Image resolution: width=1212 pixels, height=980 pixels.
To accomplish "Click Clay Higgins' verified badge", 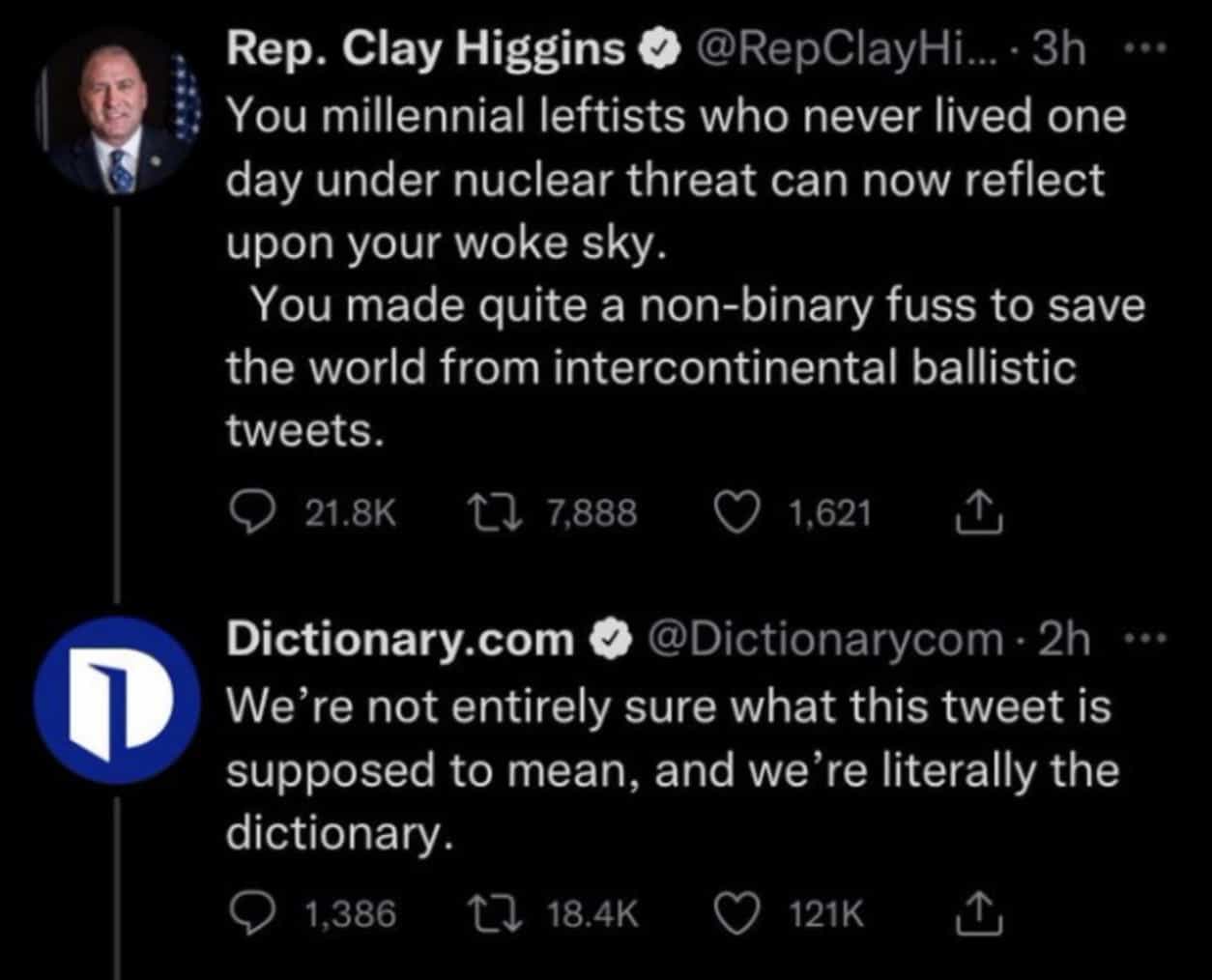I will tap(659, 51).
